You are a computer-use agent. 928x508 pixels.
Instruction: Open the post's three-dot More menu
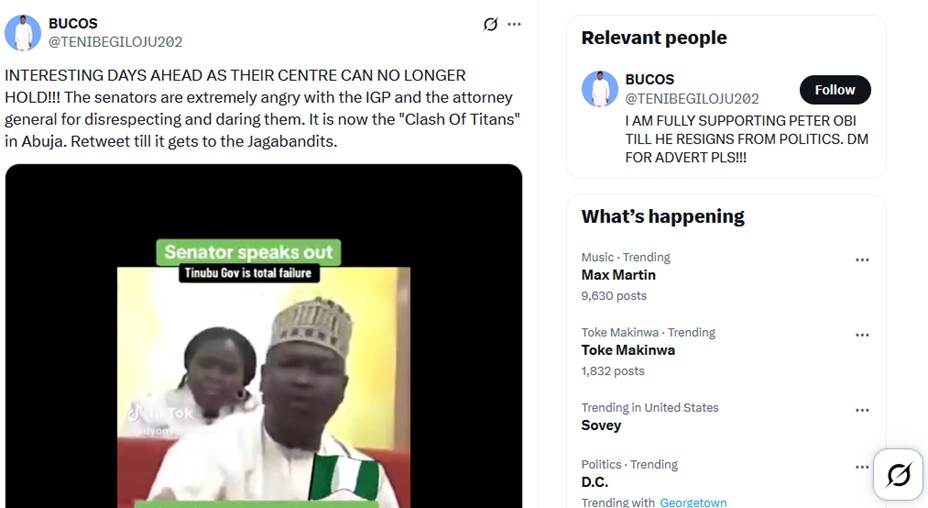pyautogui.click(x=514, y=25)
